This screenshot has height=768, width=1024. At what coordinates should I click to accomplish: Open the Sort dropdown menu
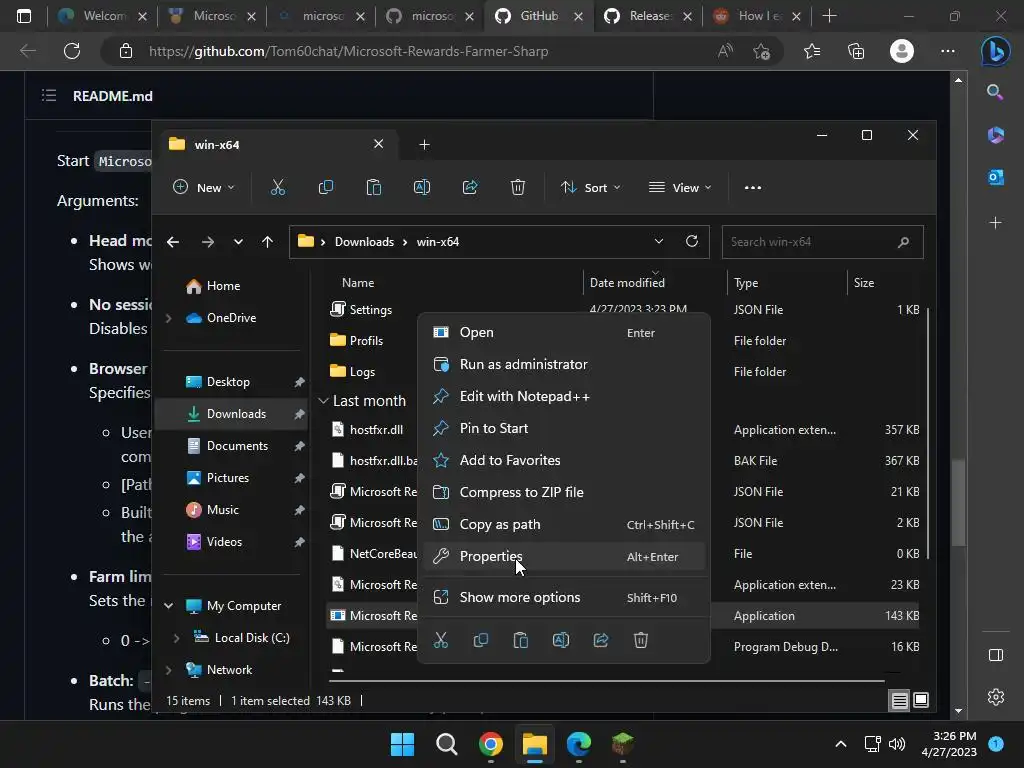coord(590,187)
